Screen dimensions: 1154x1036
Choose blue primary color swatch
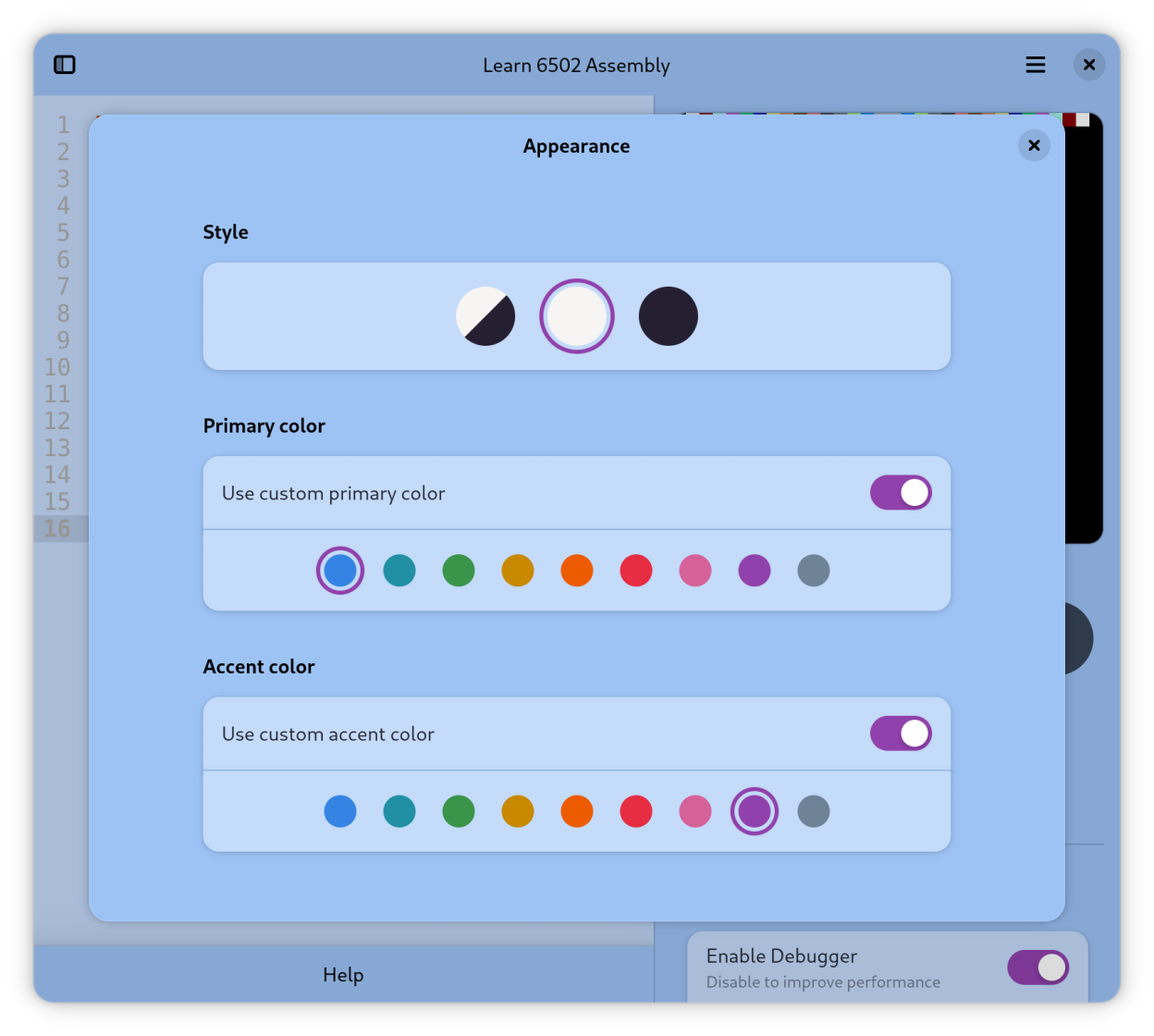(340, 571)
